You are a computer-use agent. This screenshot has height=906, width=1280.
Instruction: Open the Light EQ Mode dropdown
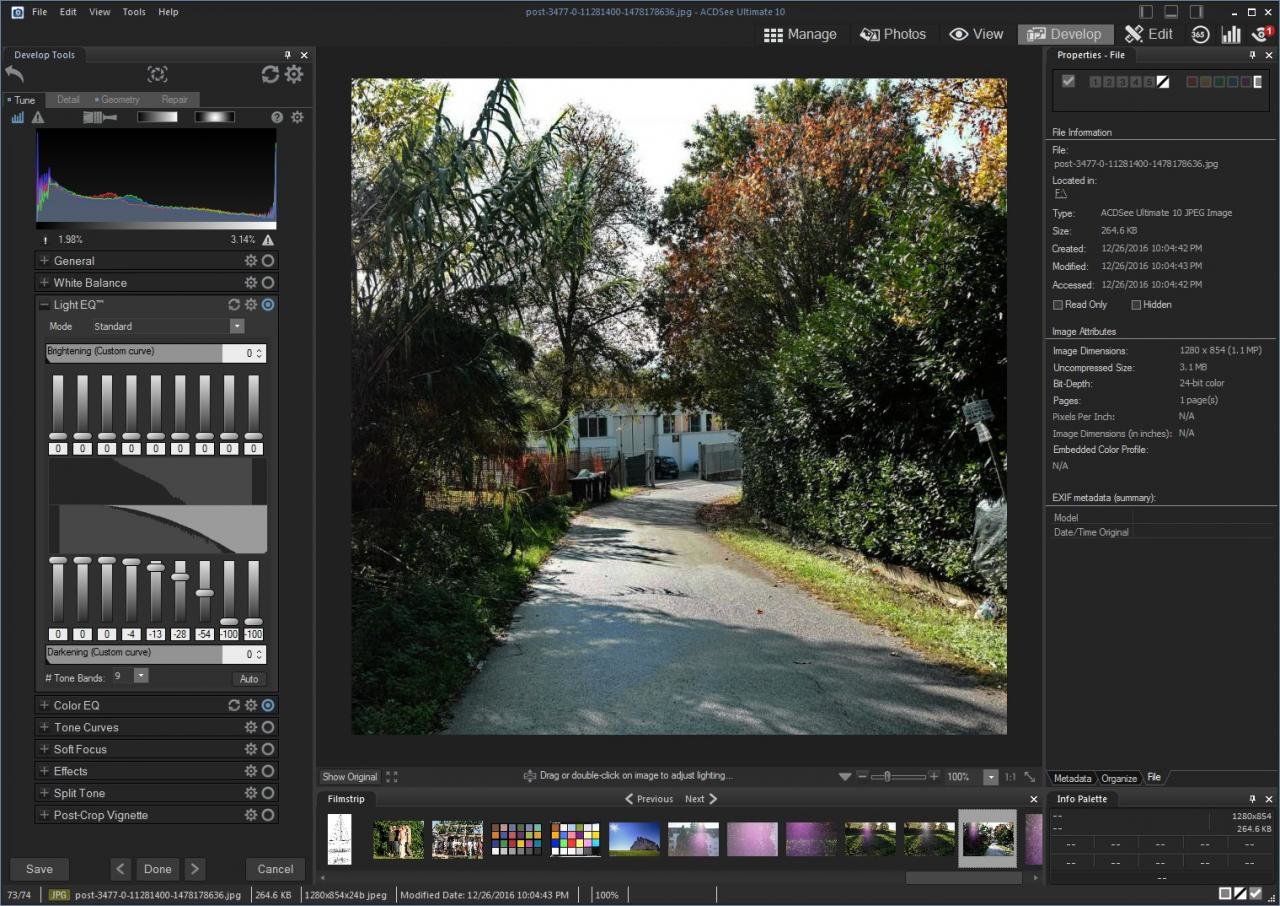pos(237,327)
